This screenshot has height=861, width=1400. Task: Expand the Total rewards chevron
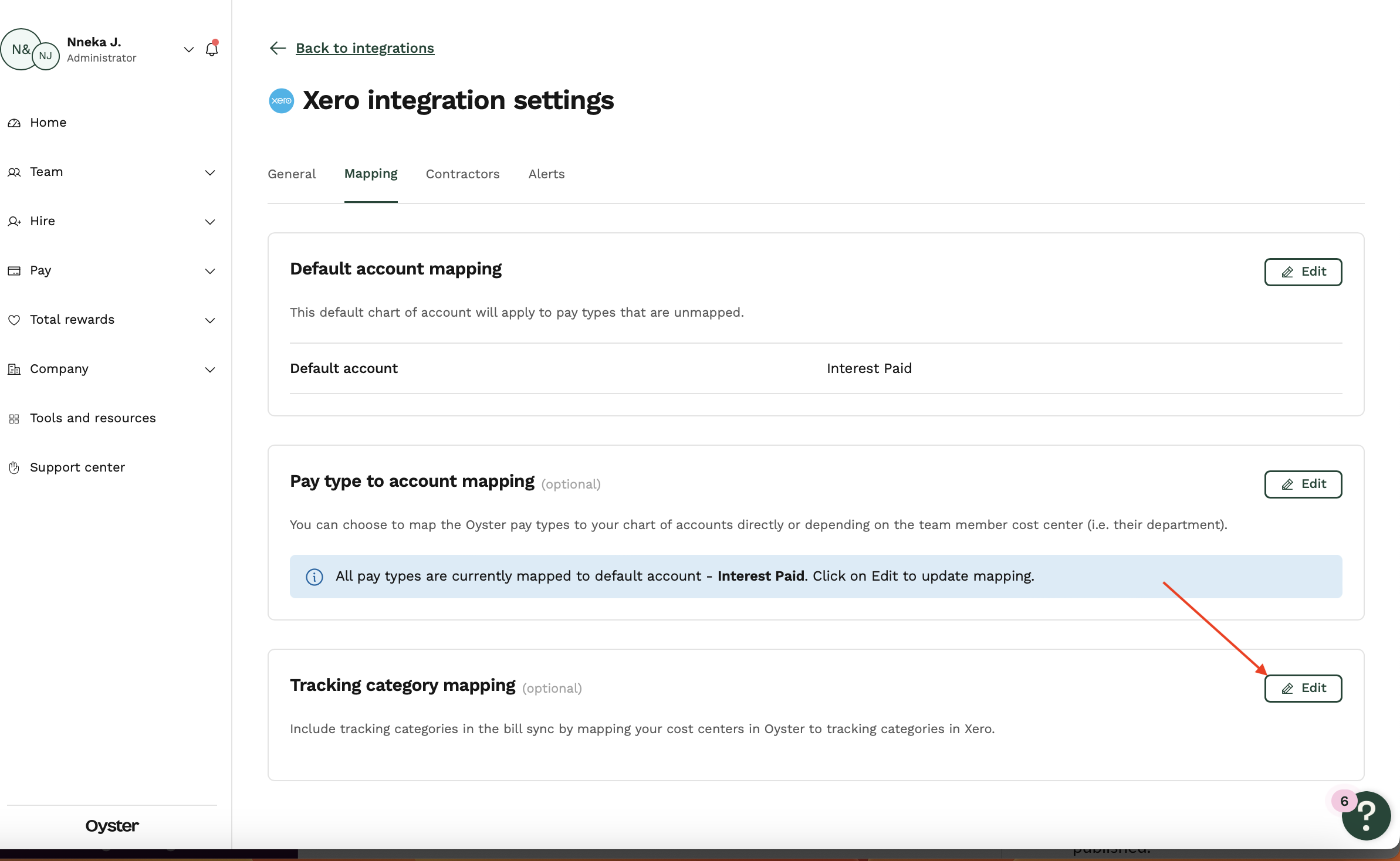tap(210, 320)
